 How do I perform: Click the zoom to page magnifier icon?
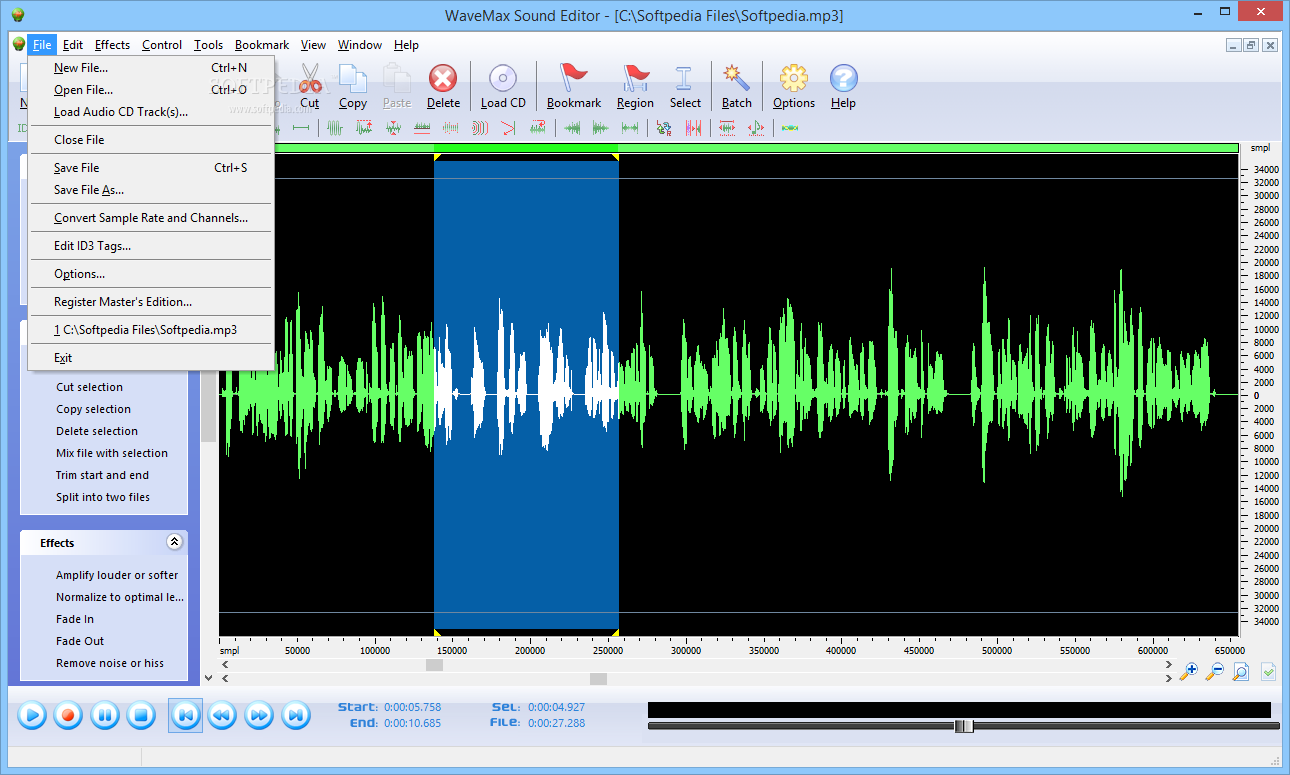pyautogui.click(x=1240, y=672)
